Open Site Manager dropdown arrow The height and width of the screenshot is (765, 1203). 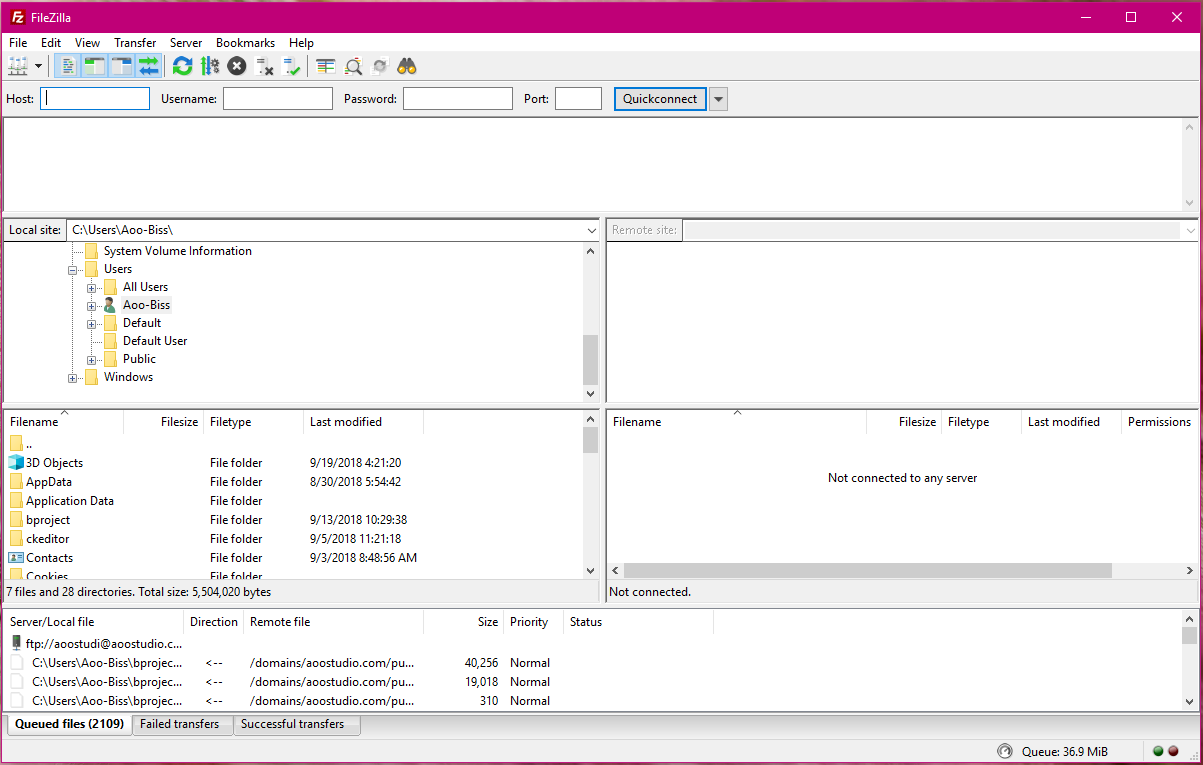click(x=39, y=66)
